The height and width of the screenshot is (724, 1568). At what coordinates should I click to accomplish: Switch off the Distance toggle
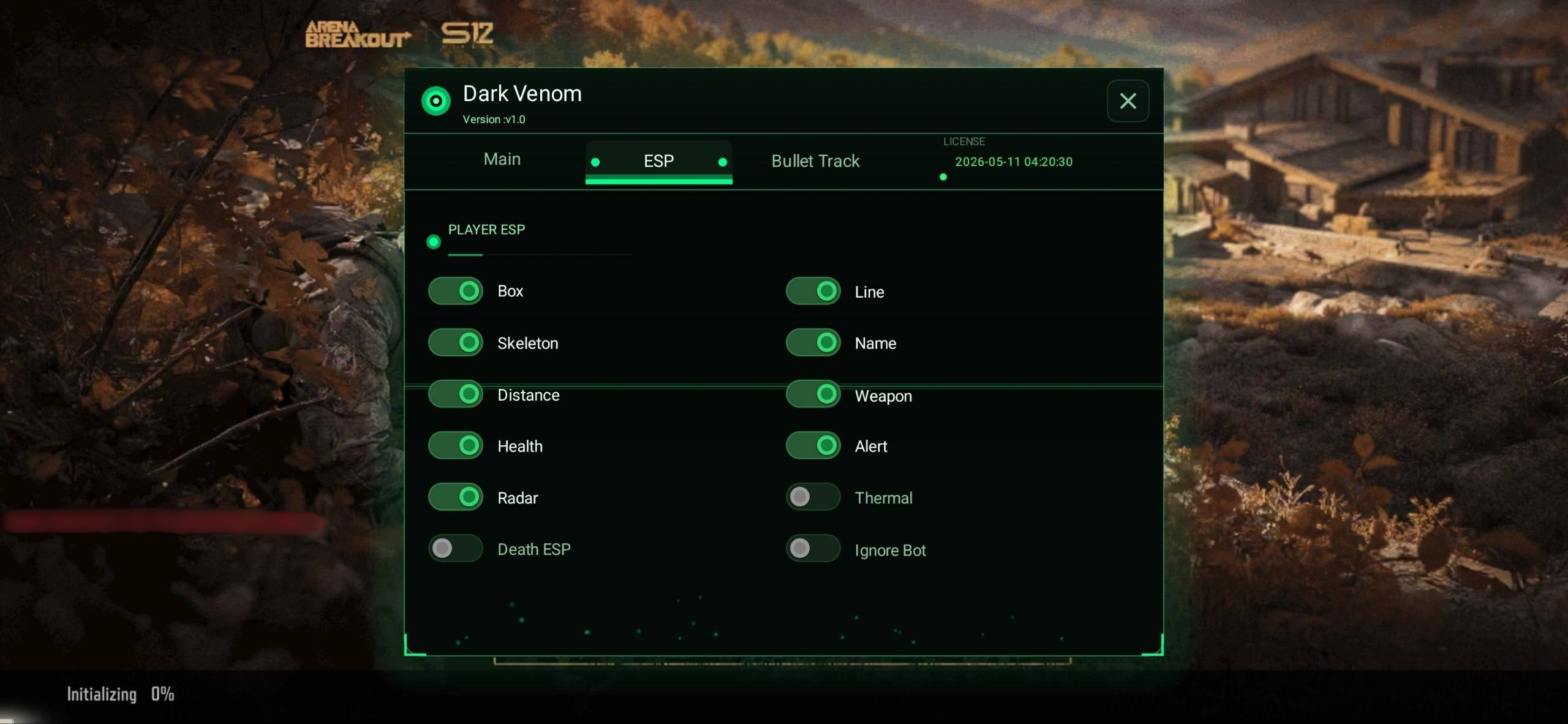tap(456, 394)
